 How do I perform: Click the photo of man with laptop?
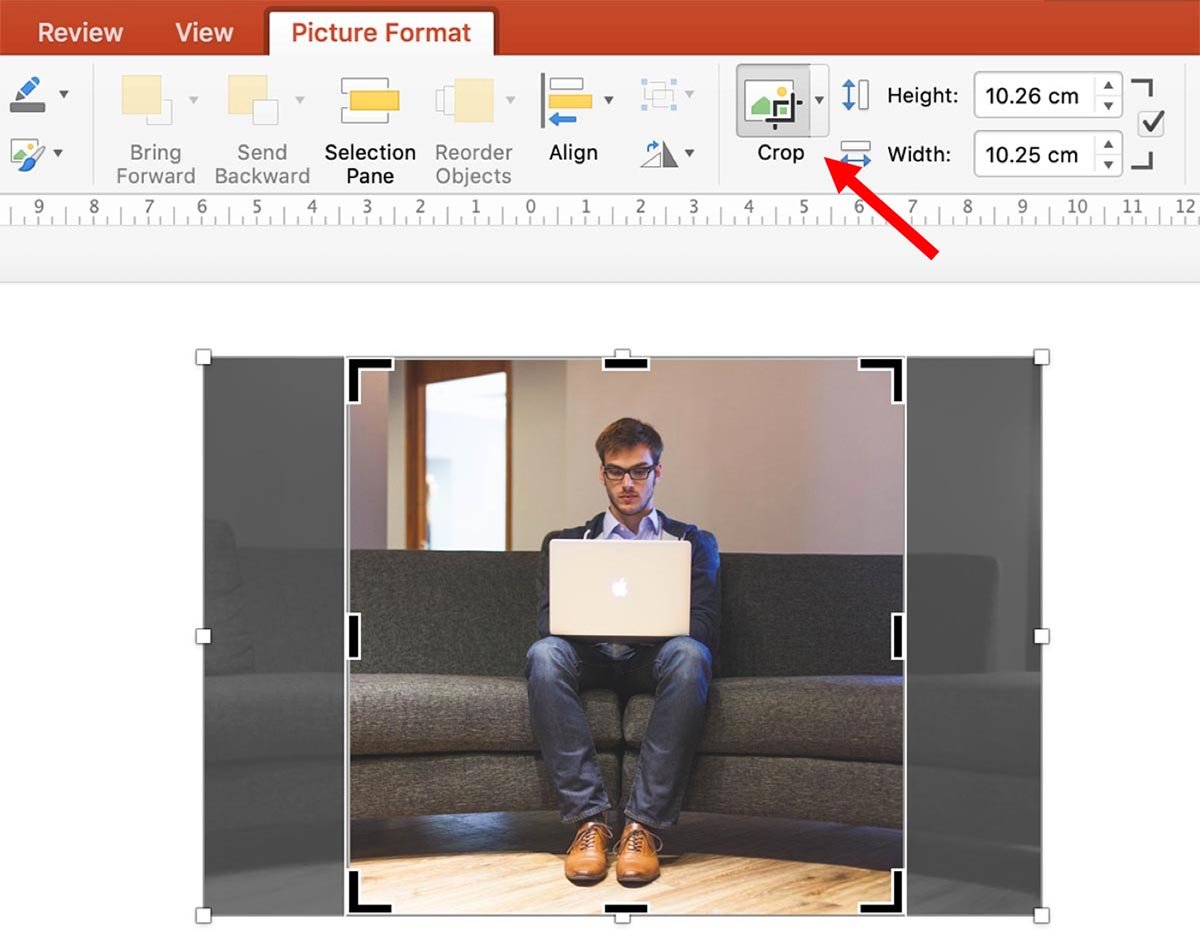click(x=625, y=636)
